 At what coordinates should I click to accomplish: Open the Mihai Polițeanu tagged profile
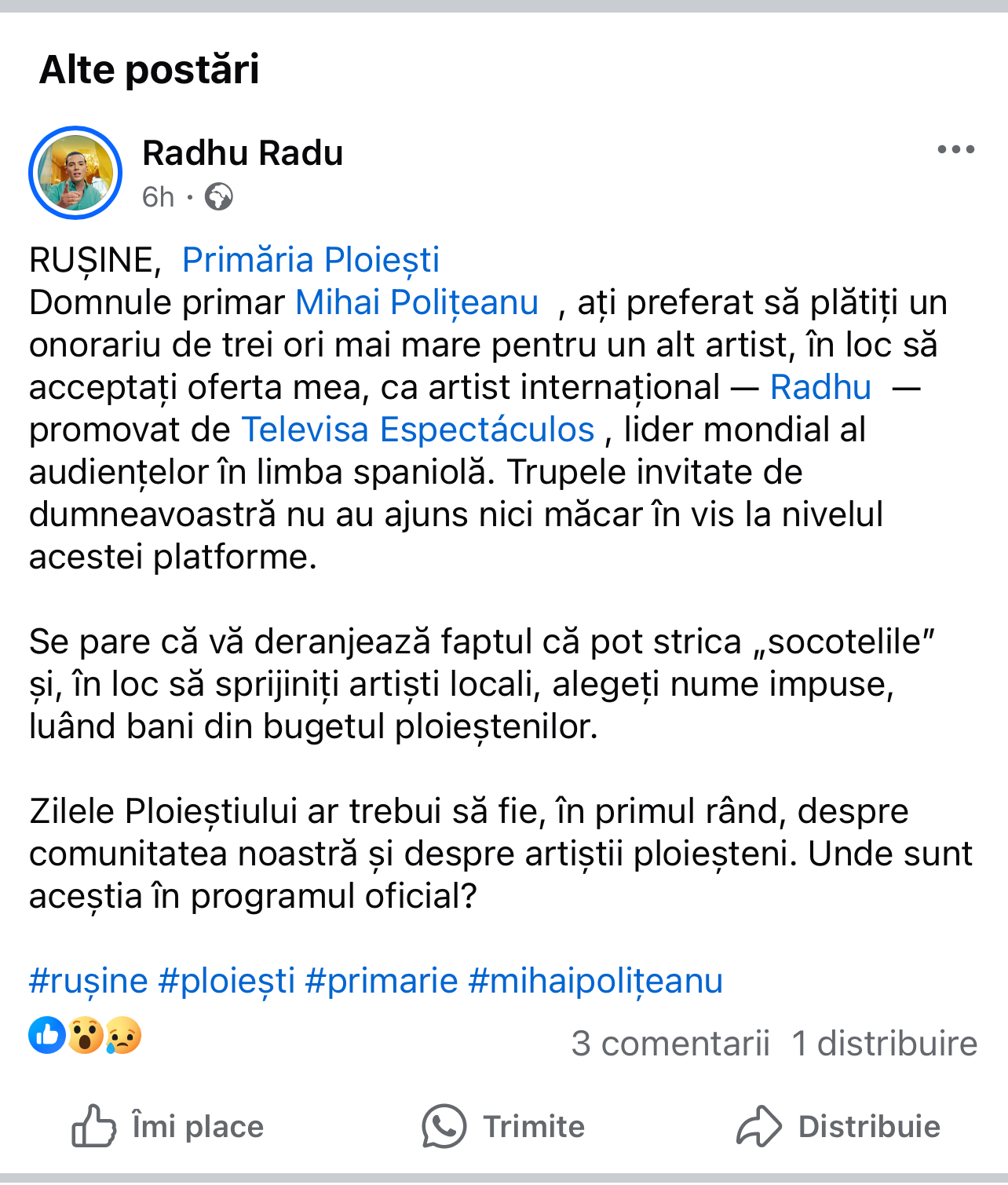pos(417,302)
